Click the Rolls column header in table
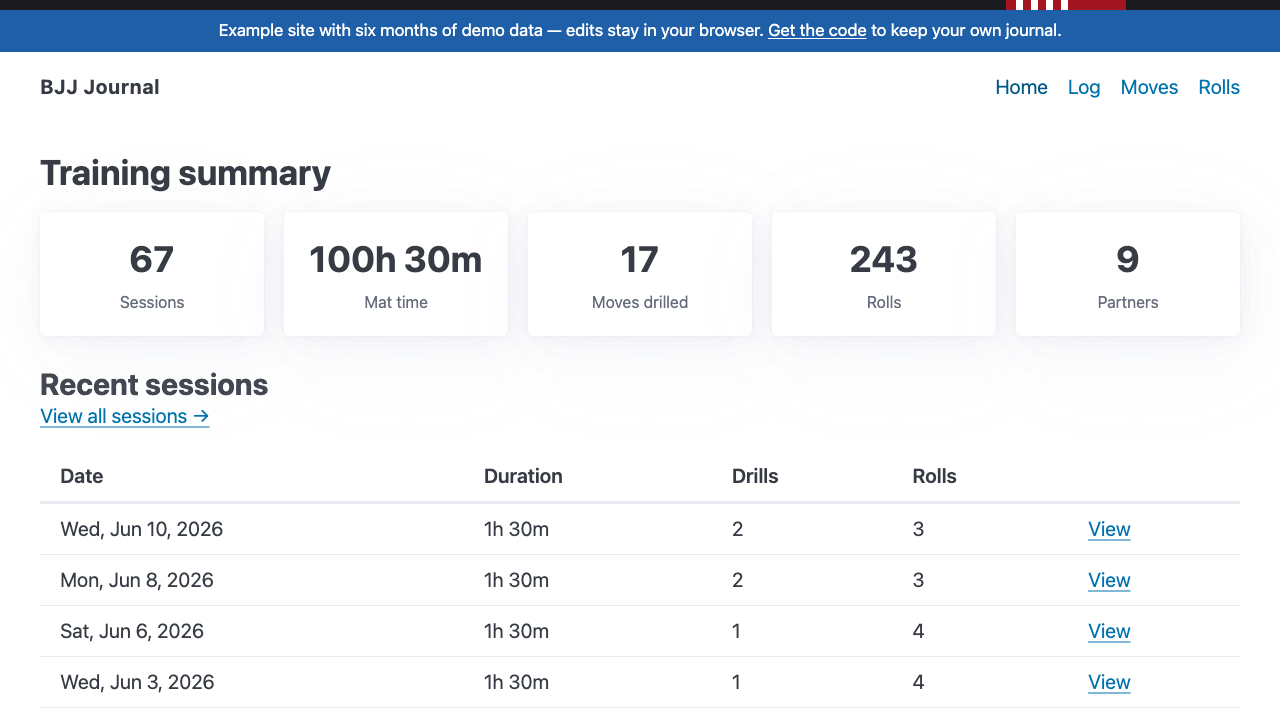The width and height of the screenshot is (1280, 720). 934,476
